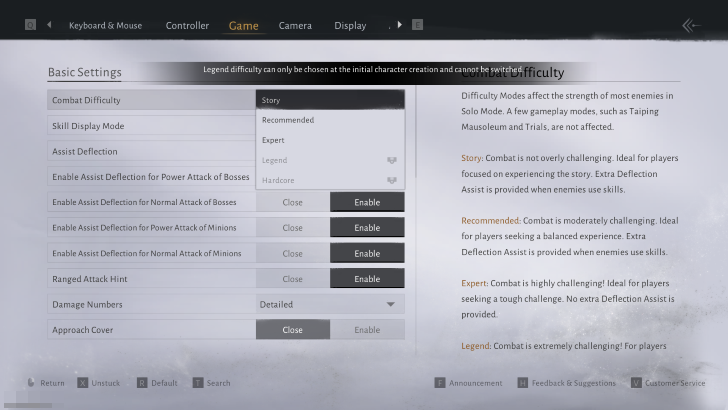This screenshot has width=728, height=410.
Task: Click the H key icon for Feedback
Action: [523, 383]
